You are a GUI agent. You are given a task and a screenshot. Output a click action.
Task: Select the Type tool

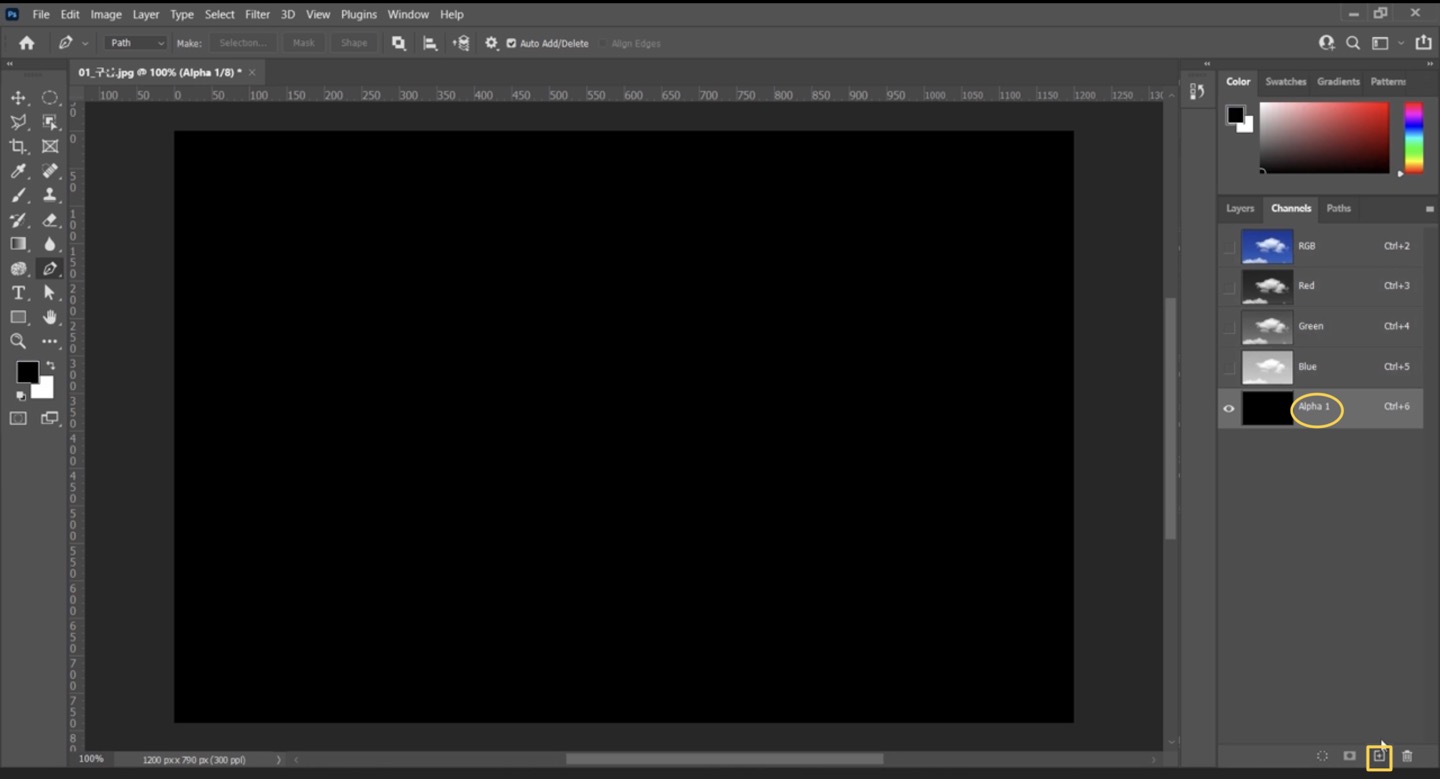[18, 293]
